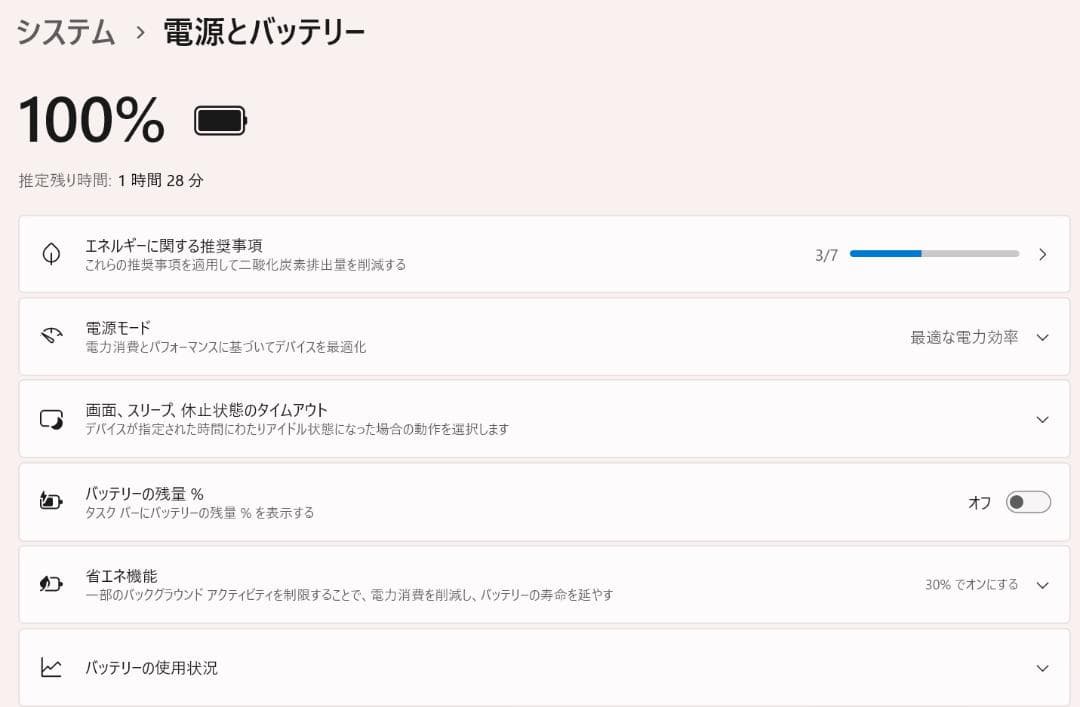Click the バッテリーの使用状況 chart icon
The image size is (1080, 707).
point(53,667)
